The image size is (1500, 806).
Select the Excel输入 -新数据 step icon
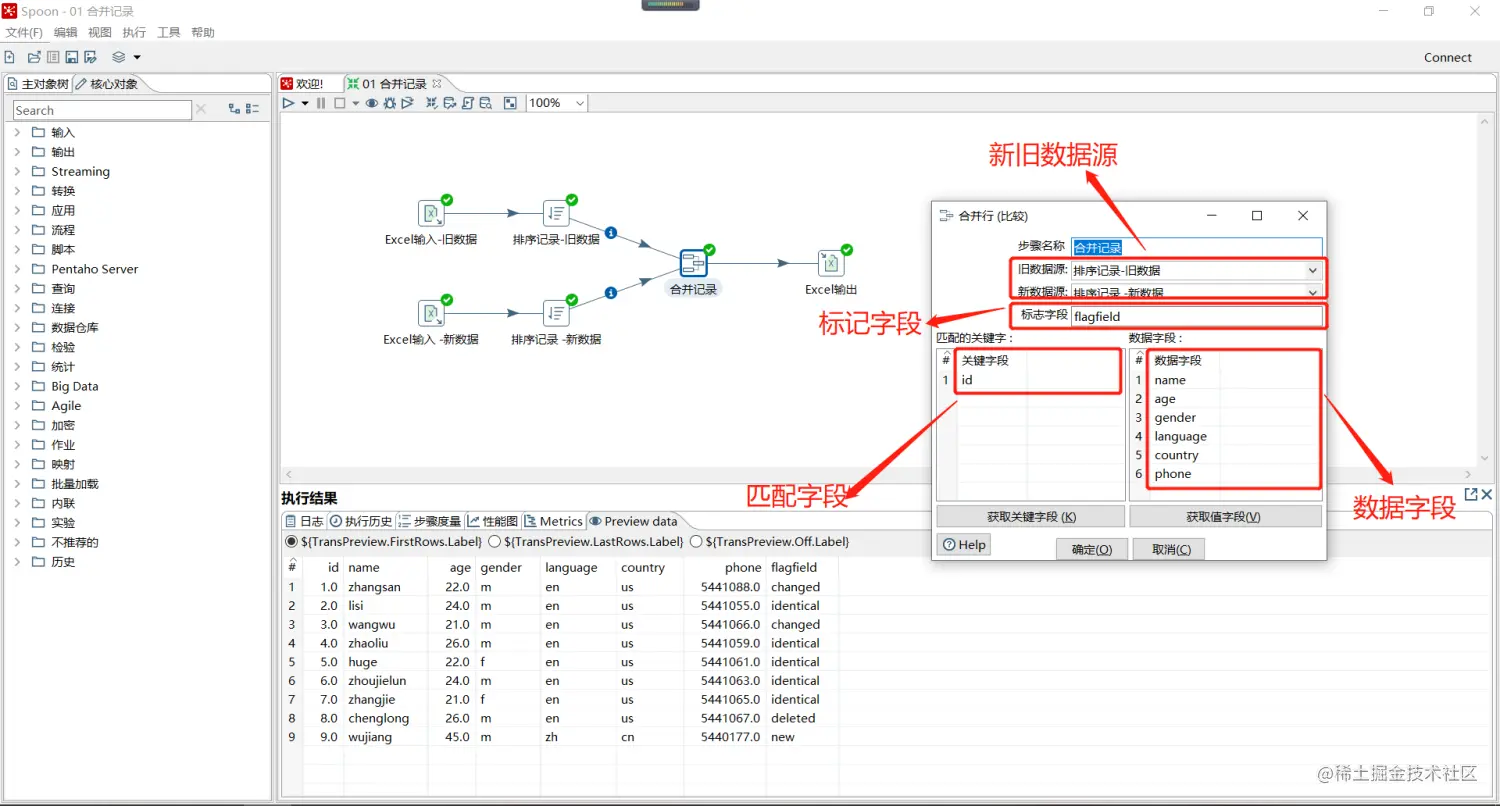click(430, 313)
